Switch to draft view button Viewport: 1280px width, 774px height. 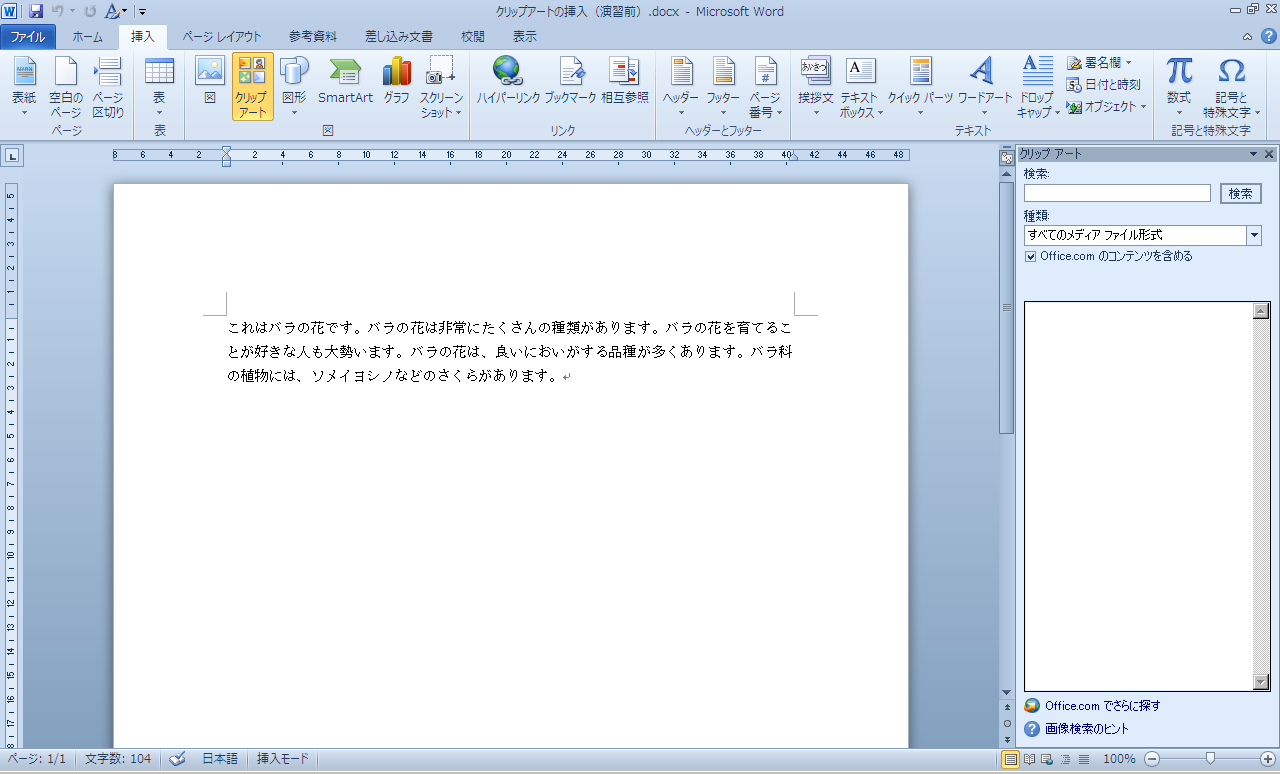(x=1083, y=759)
